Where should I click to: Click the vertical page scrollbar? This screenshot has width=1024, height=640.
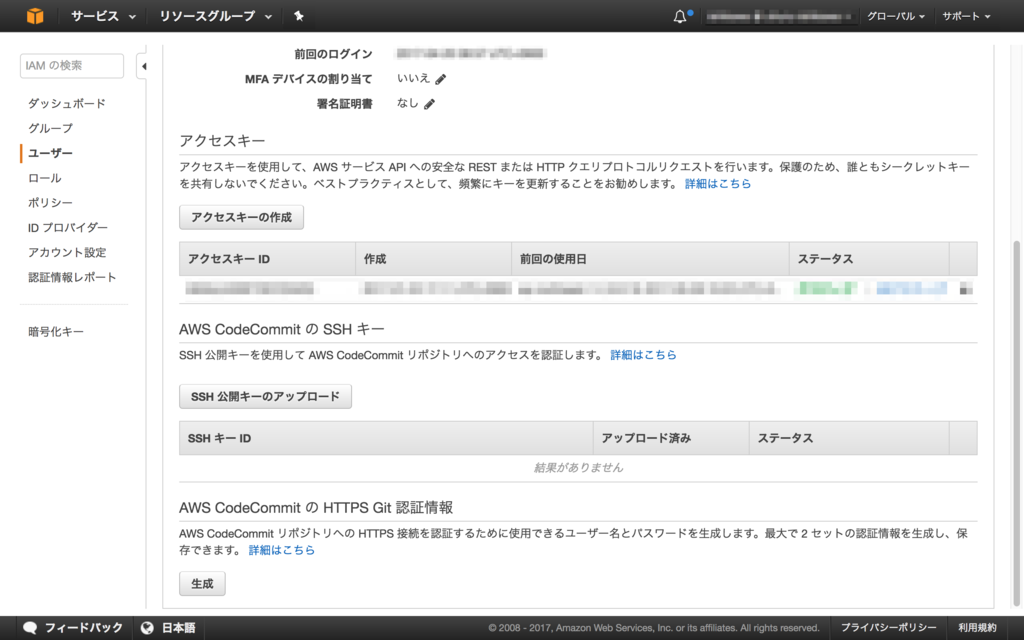click(x=1017, y=423)
